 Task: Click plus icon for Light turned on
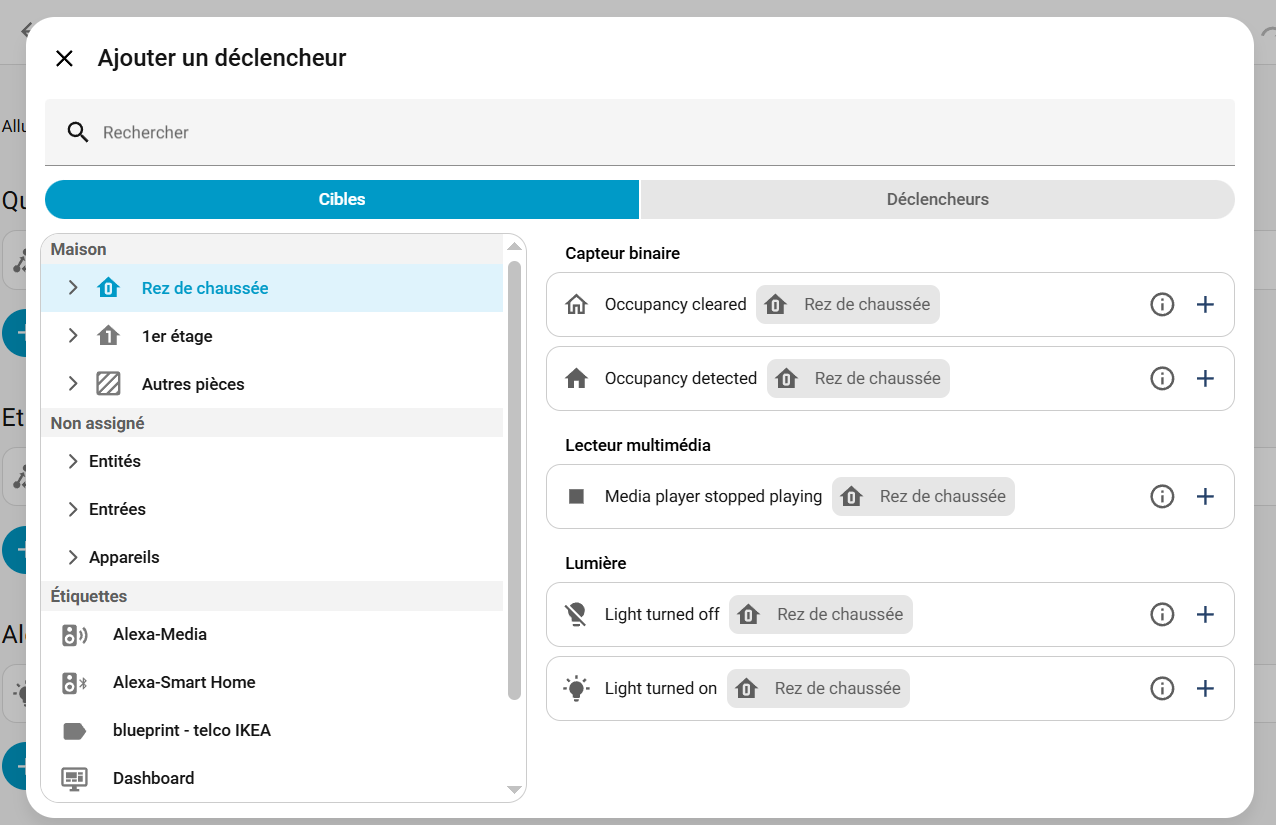point(1205,689)
